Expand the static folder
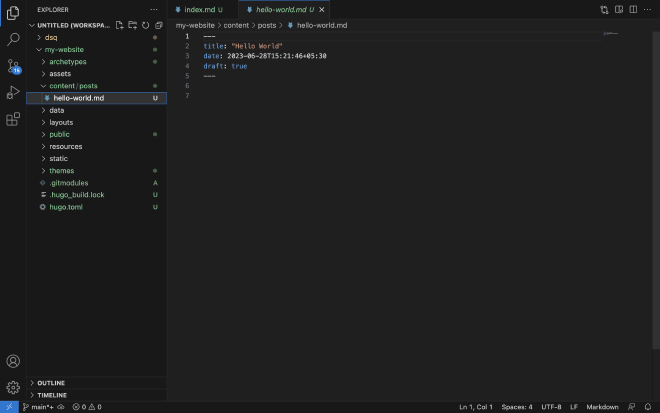The height and width of the screenshot is (413, 660). [x=96, y=159]
